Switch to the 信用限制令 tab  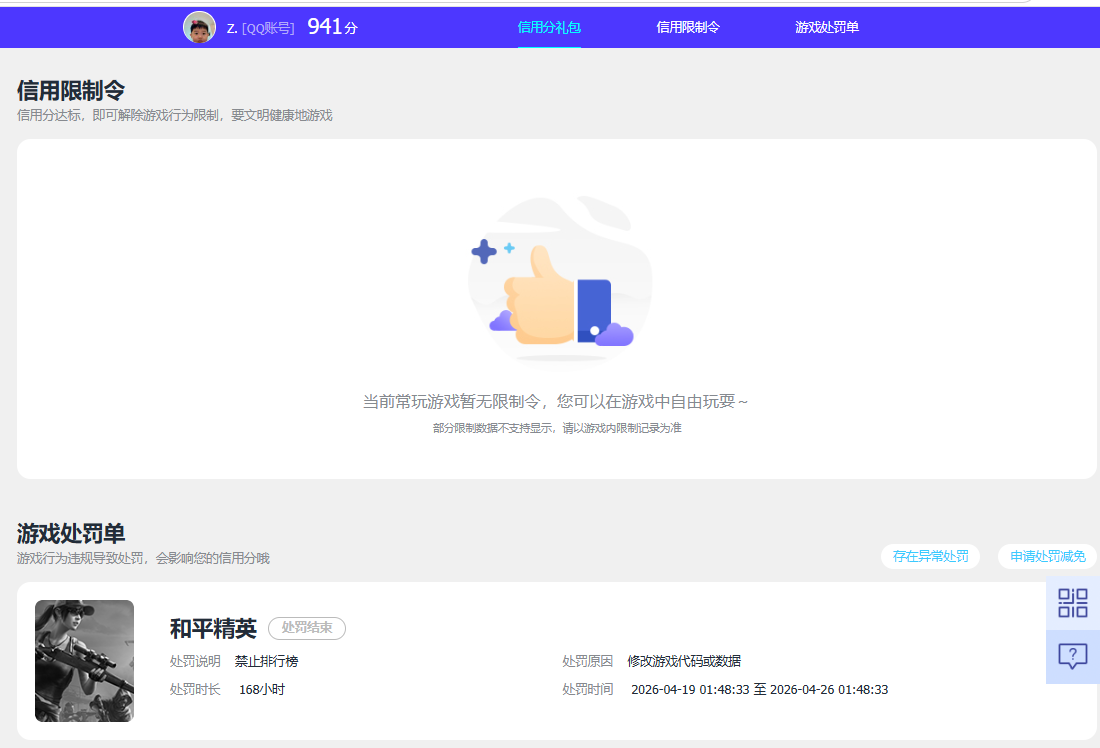tap(688, 27)
